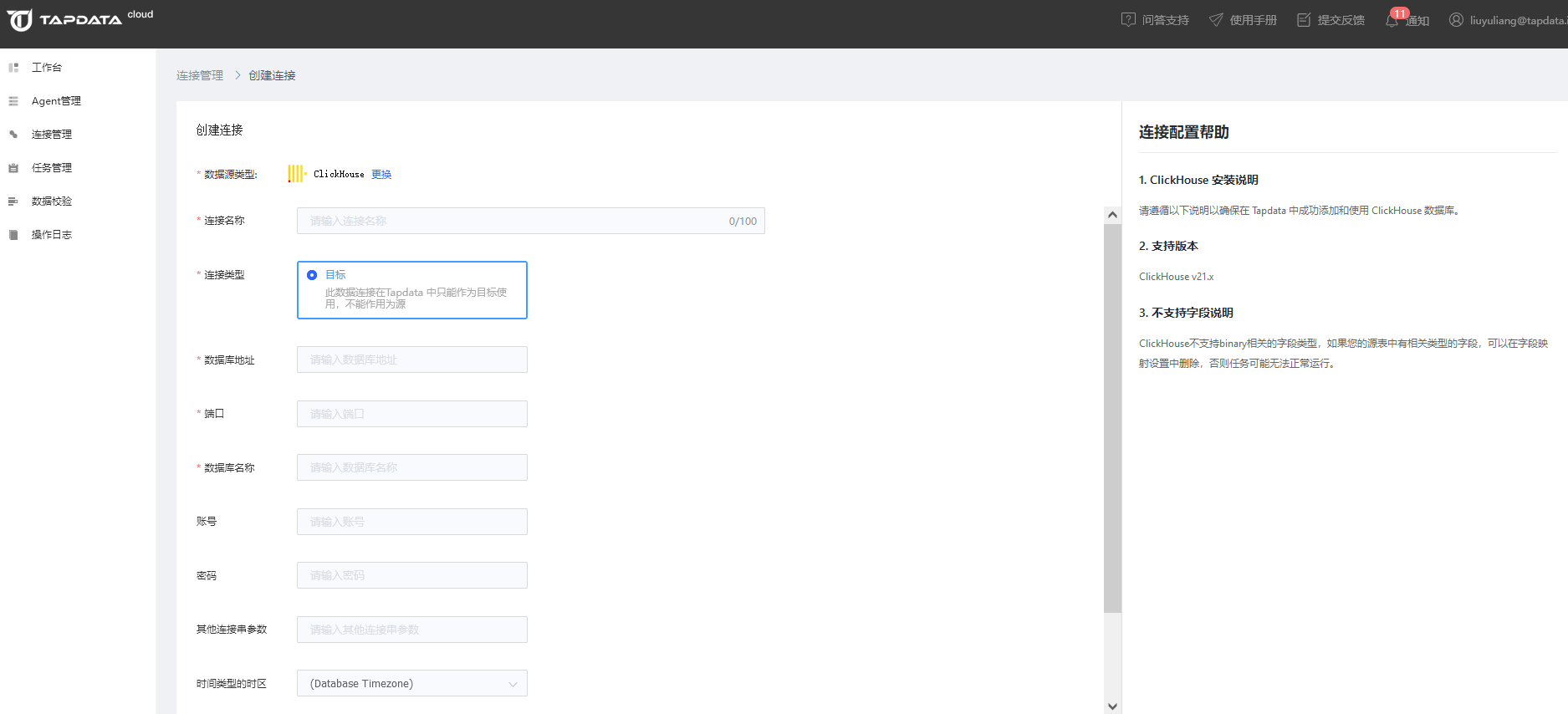Screen dimensions: 1568x714
Task: Click the ClickHouse data source logo
Action: [x=297, y=173]
